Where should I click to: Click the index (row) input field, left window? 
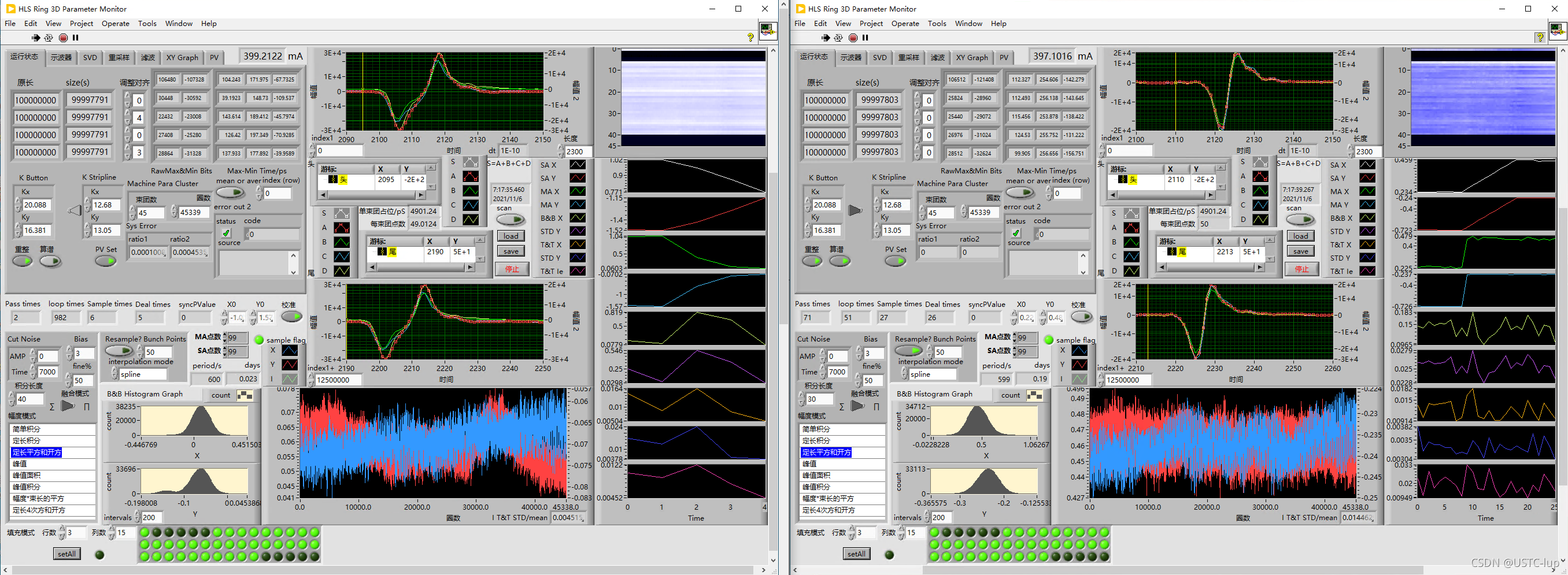pos(278,194)
